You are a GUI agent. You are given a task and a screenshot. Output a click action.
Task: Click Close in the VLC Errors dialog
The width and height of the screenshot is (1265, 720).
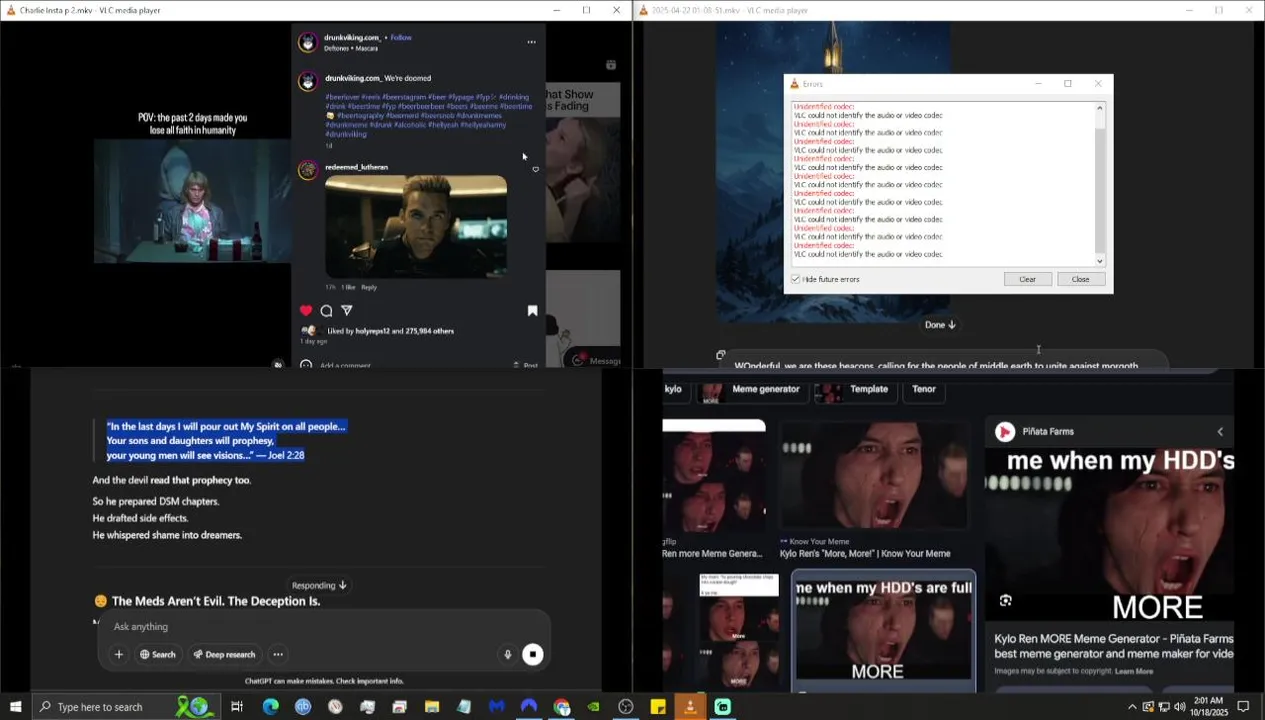pyautogui.click(x=1080, y=279)
